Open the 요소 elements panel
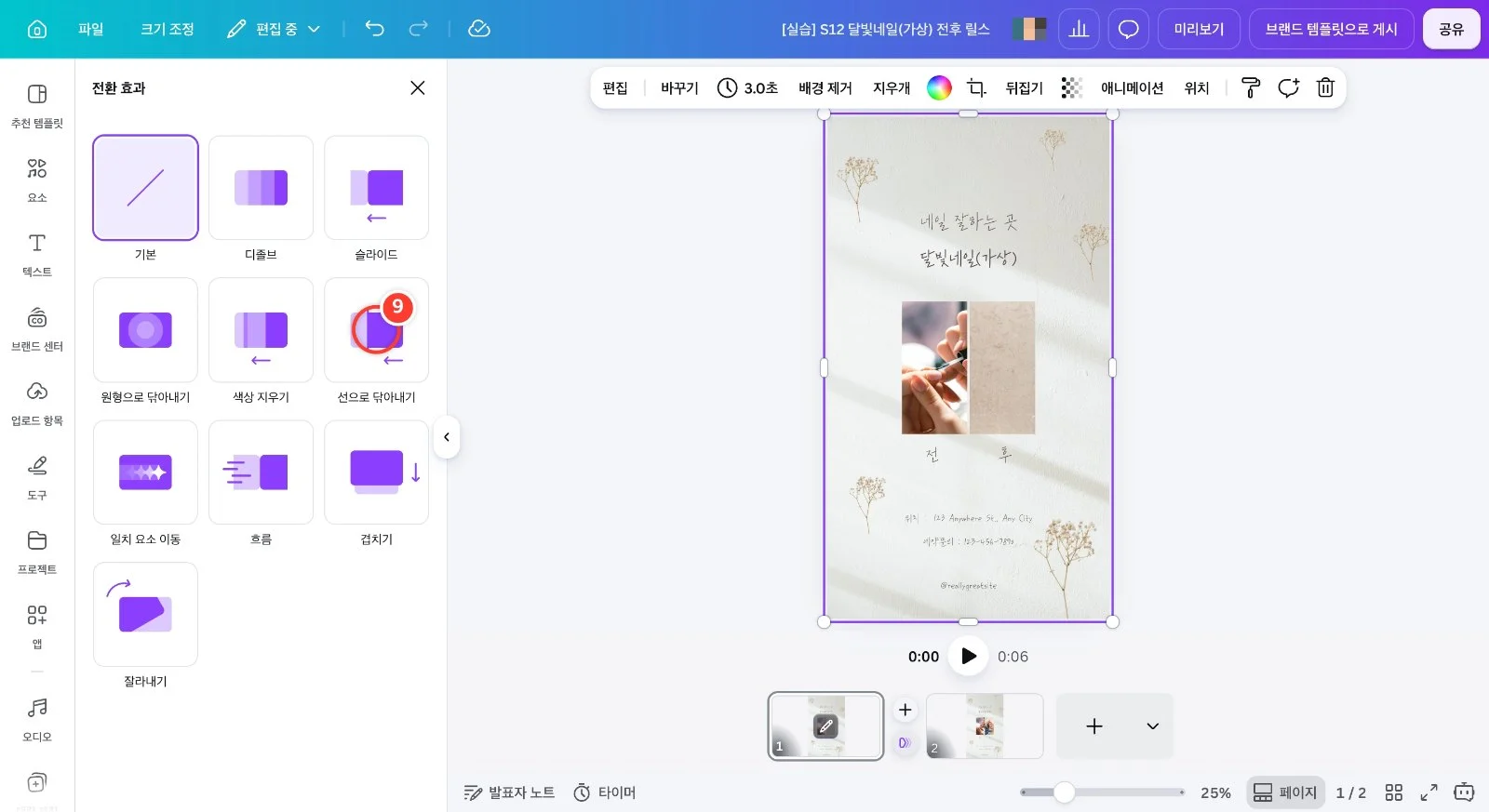The width and height of the screenshot is (1489, 812). tap(37, 180)
